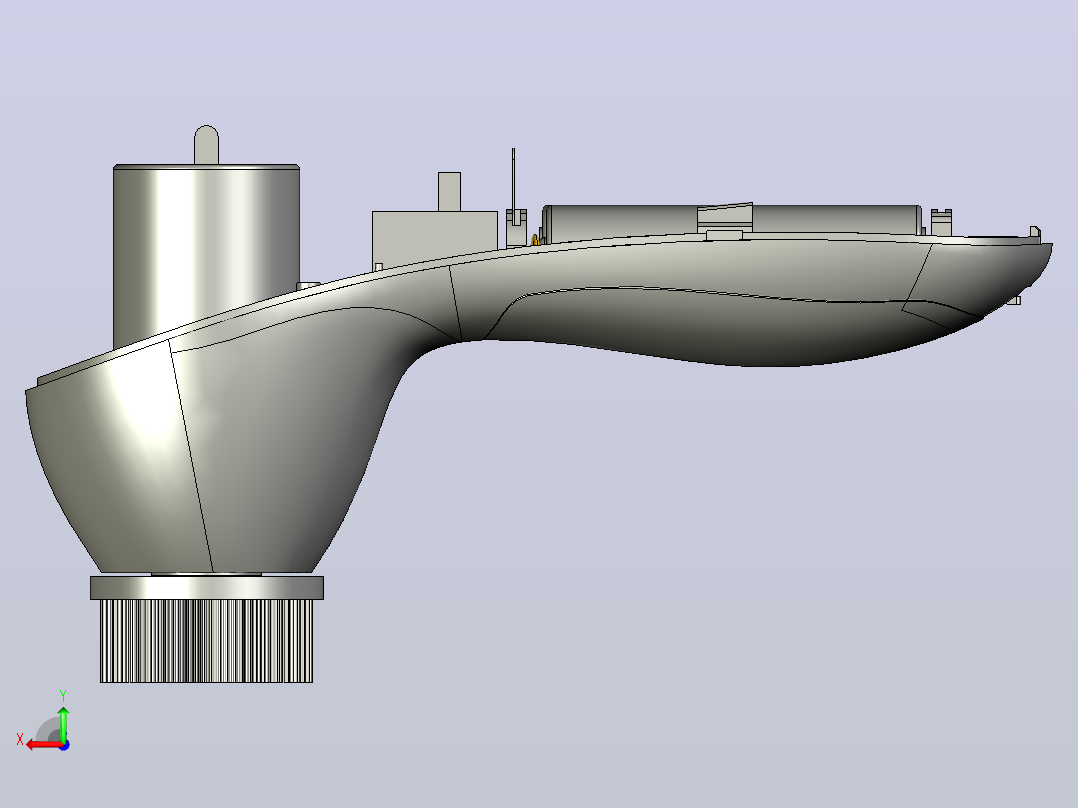Image resolution: width=1078 pixels, height=808 pixels.
Task: Select the small block on top of box
Action: 449,192
